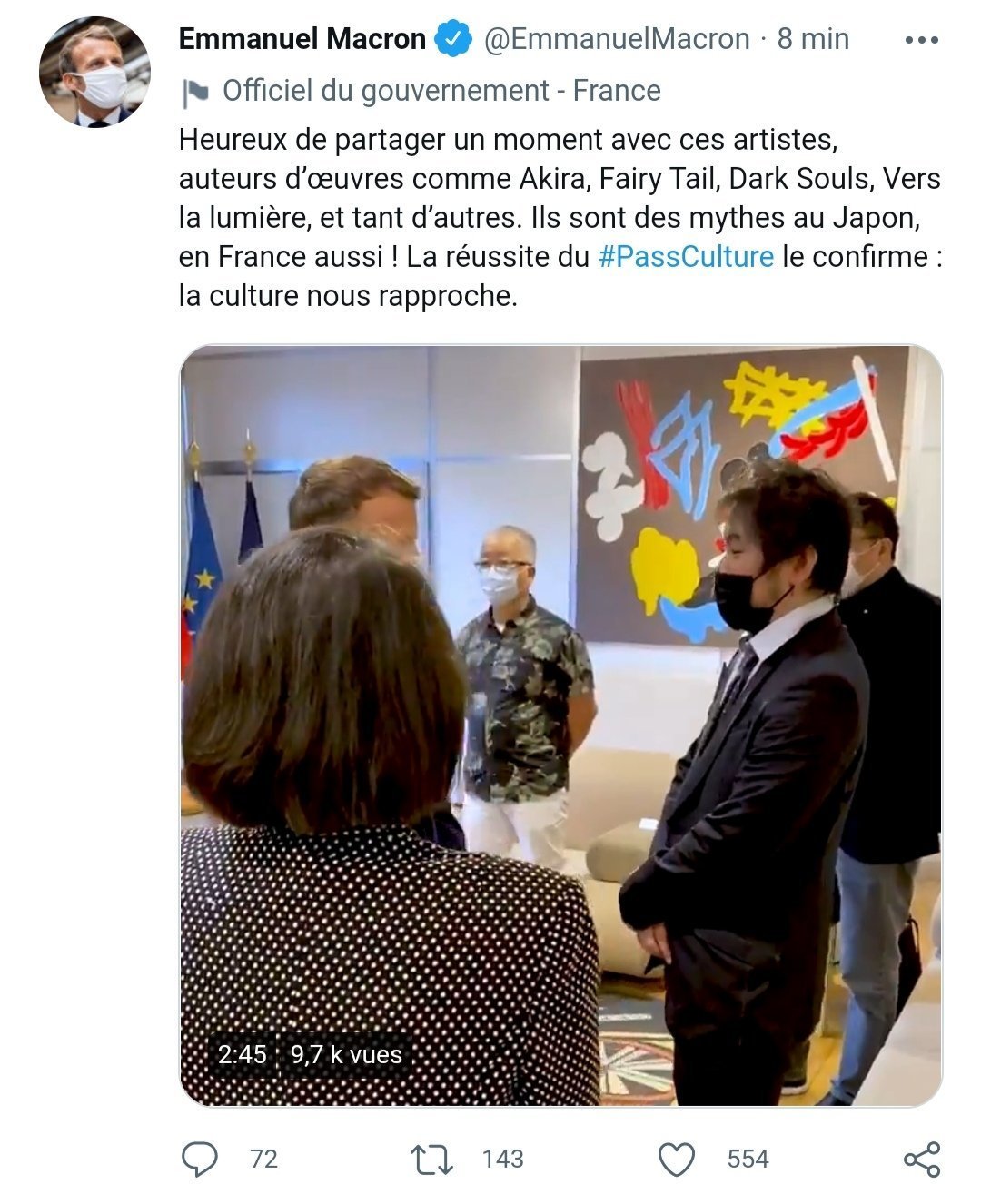View the 143 retweets count

point(503,1160)
